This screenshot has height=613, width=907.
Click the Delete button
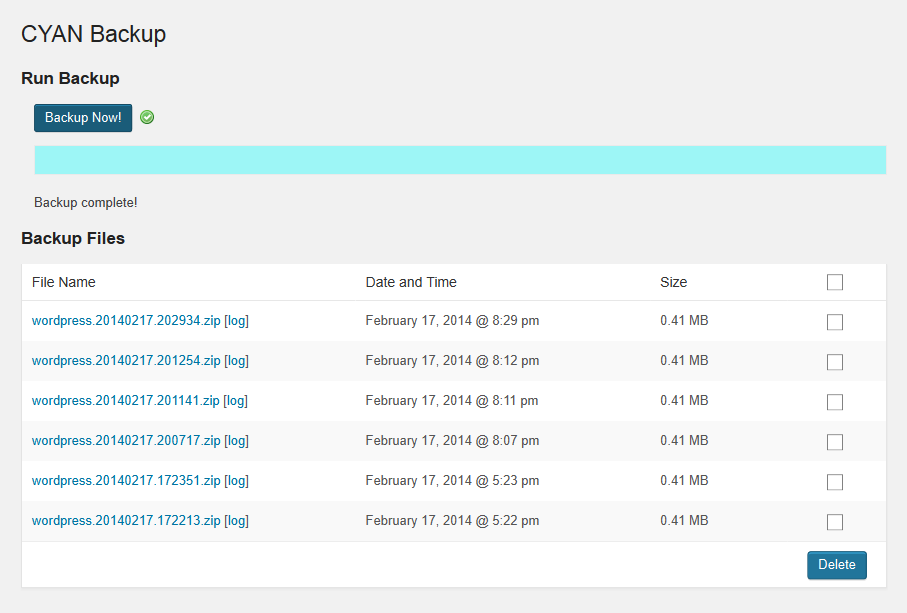836,565
